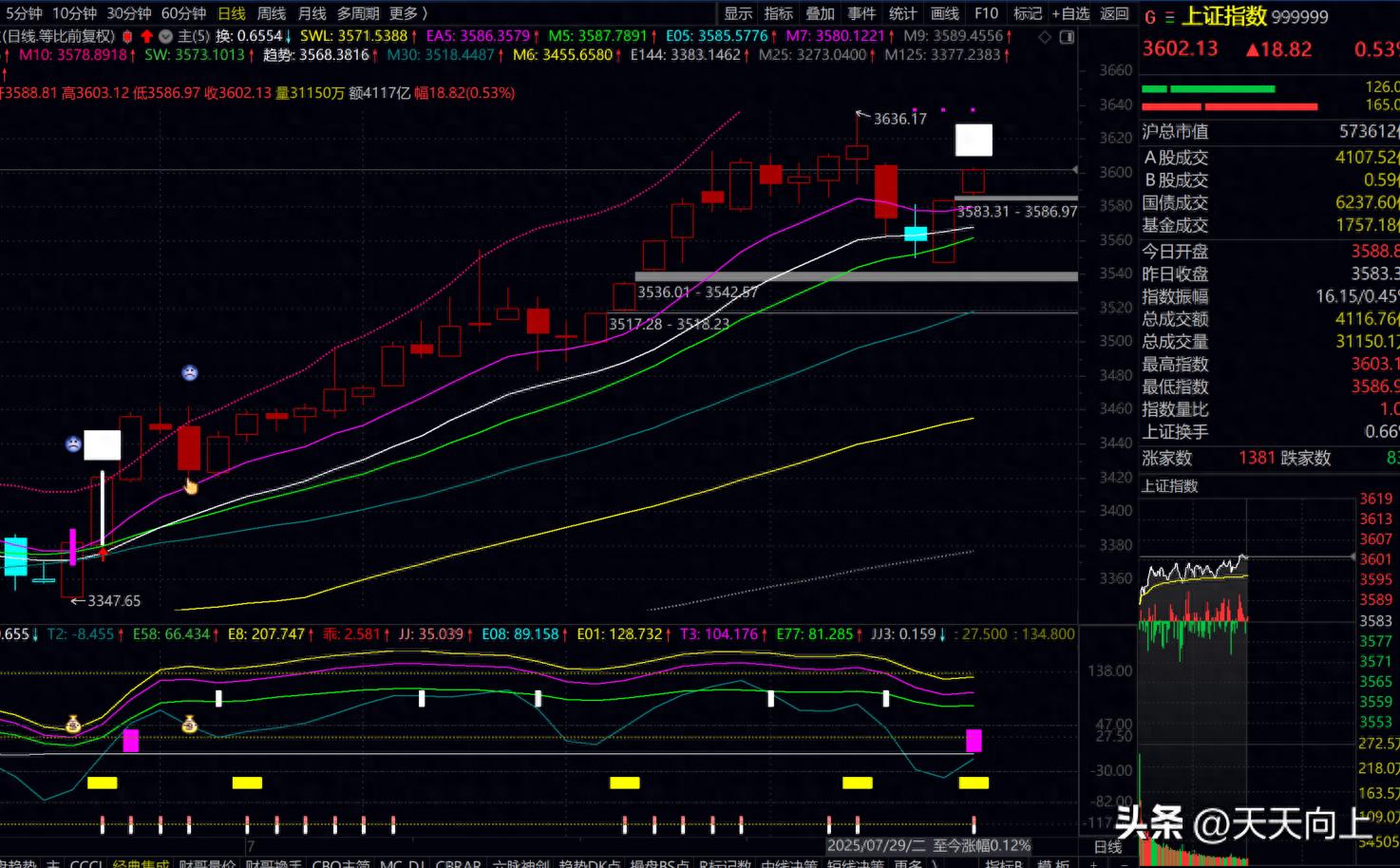Select the 30分钟 timeframe tab

[x=128, y=13]
